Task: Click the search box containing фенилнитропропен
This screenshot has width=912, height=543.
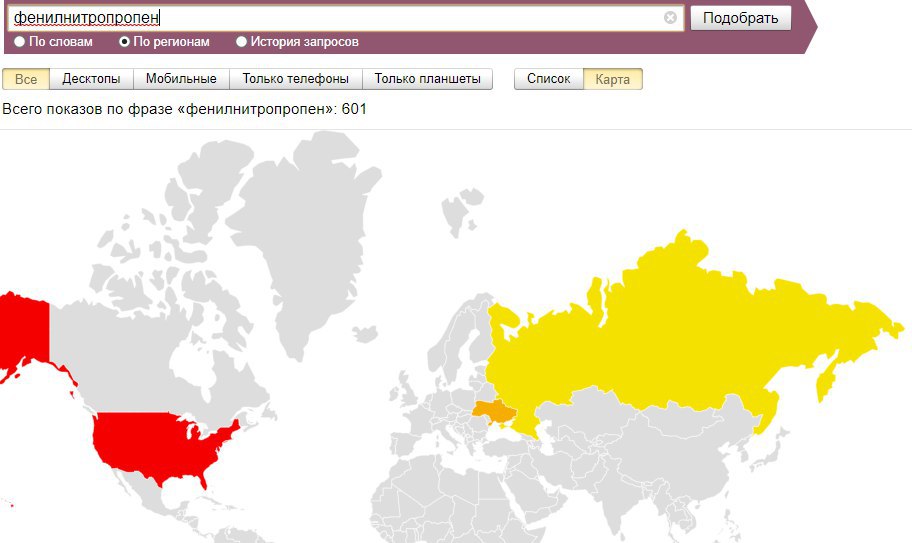Action: pos(345,18)
